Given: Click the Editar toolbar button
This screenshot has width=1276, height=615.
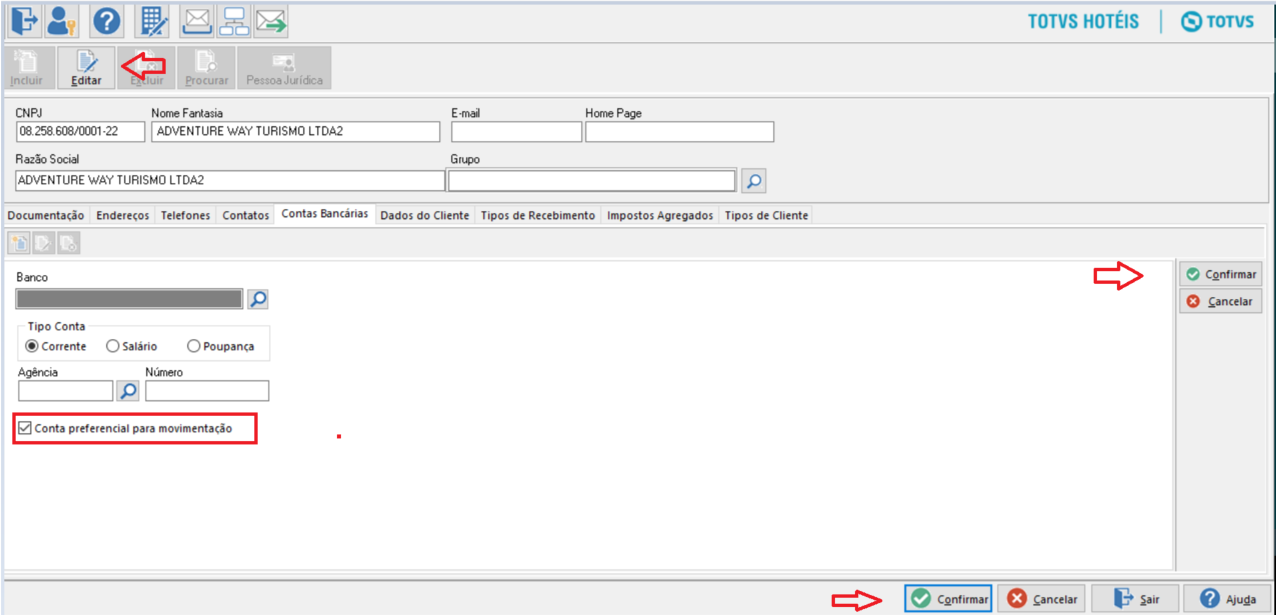Looking at the screenshot, I should click(86, 68).
